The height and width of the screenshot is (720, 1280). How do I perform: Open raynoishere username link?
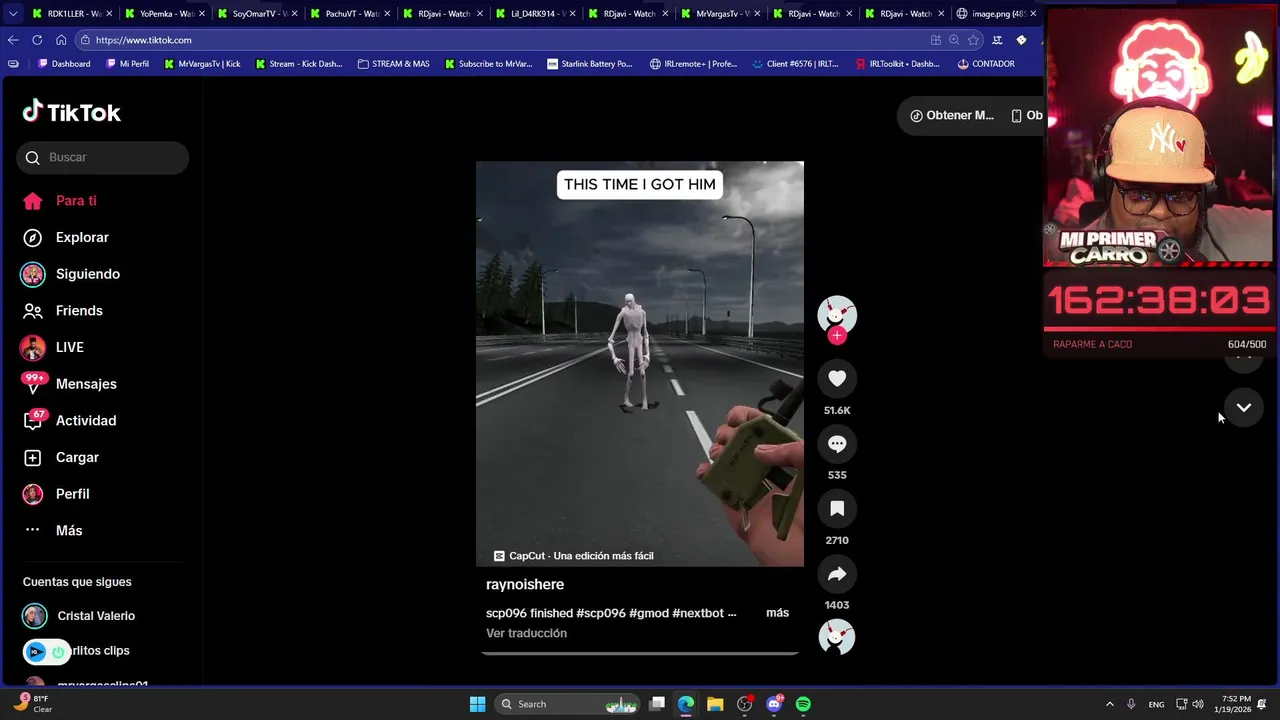525,584
